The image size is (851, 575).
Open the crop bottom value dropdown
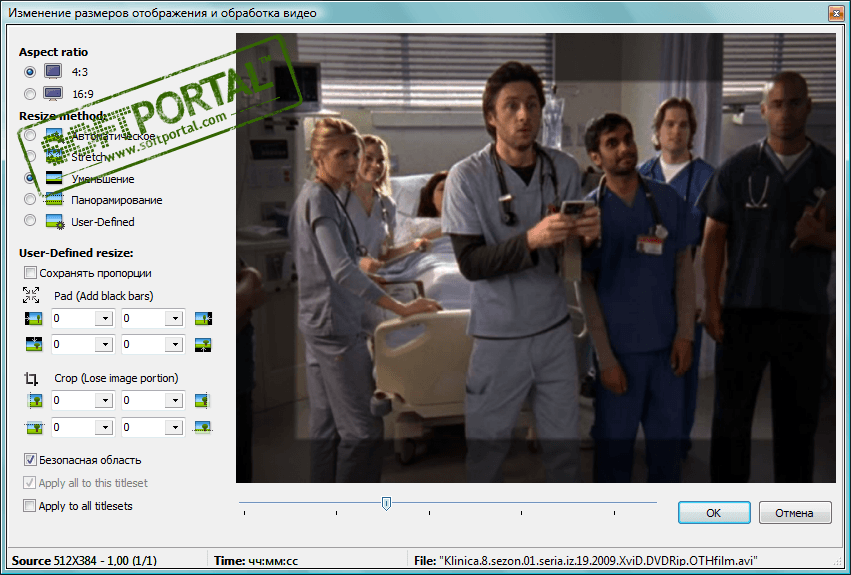click(174, 427)
